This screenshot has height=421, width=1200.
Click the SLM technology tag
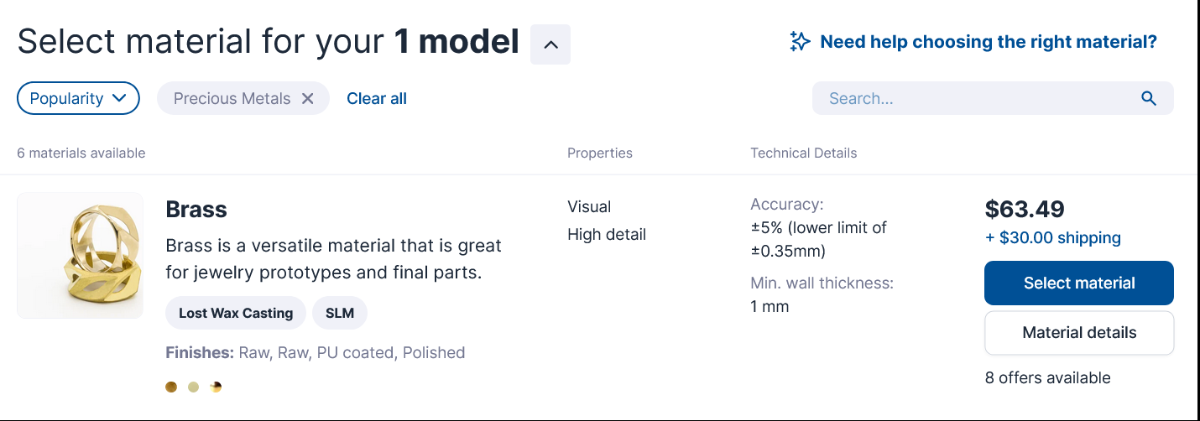[340, 313]
